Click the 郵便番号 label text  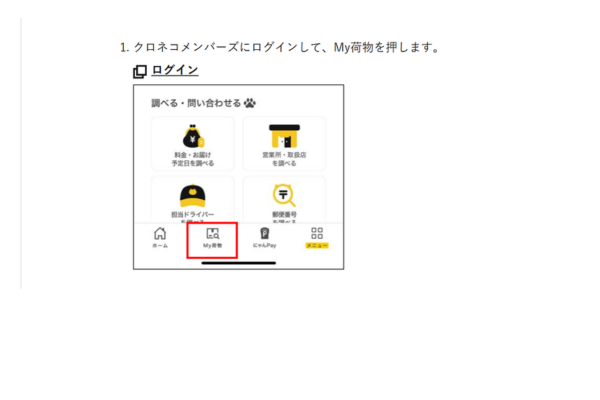tap(284, 214)
